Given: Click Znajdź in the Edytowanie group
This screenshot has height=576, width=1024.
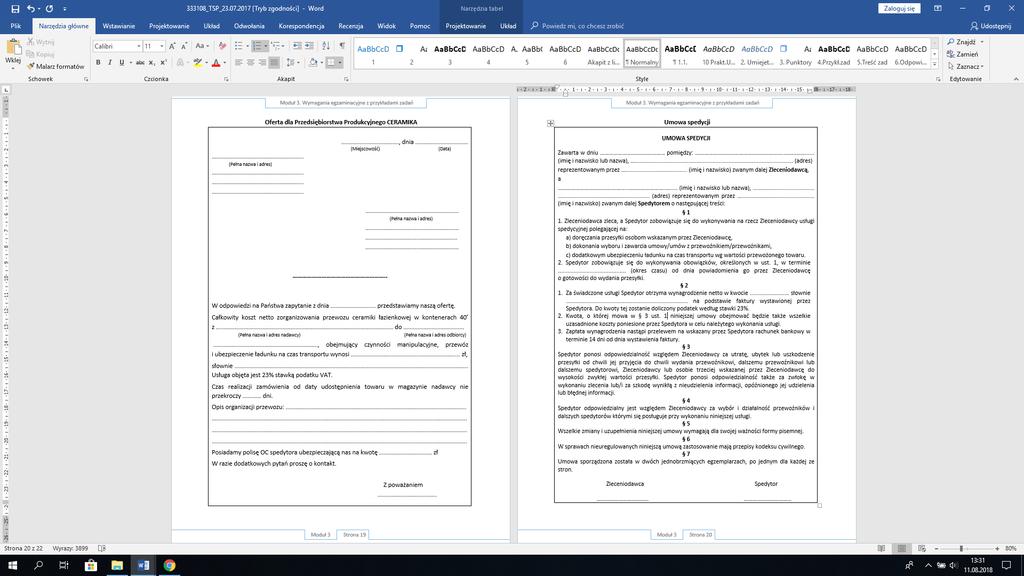Looking at the screenshot, I should pos(962,42).
